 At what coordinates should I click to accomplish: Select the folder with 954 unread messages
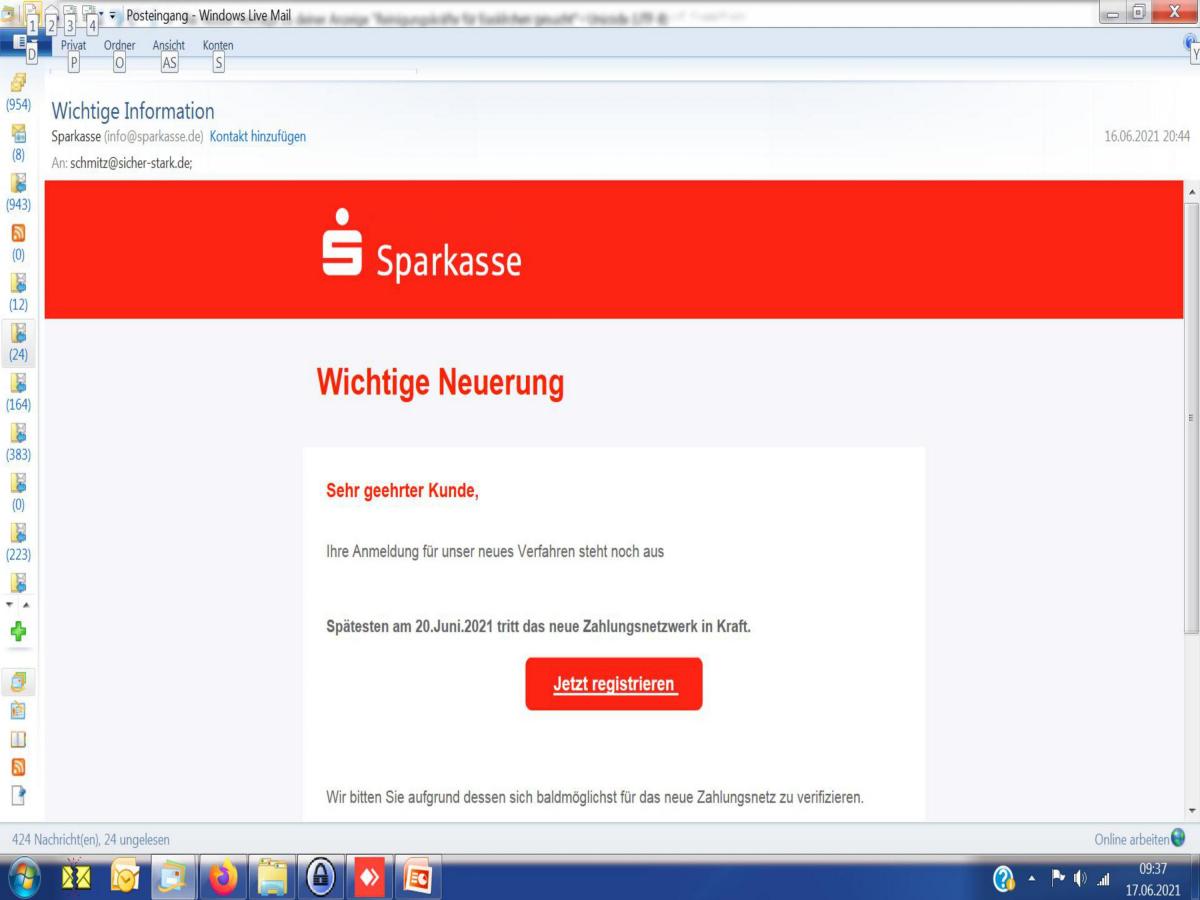18,95
